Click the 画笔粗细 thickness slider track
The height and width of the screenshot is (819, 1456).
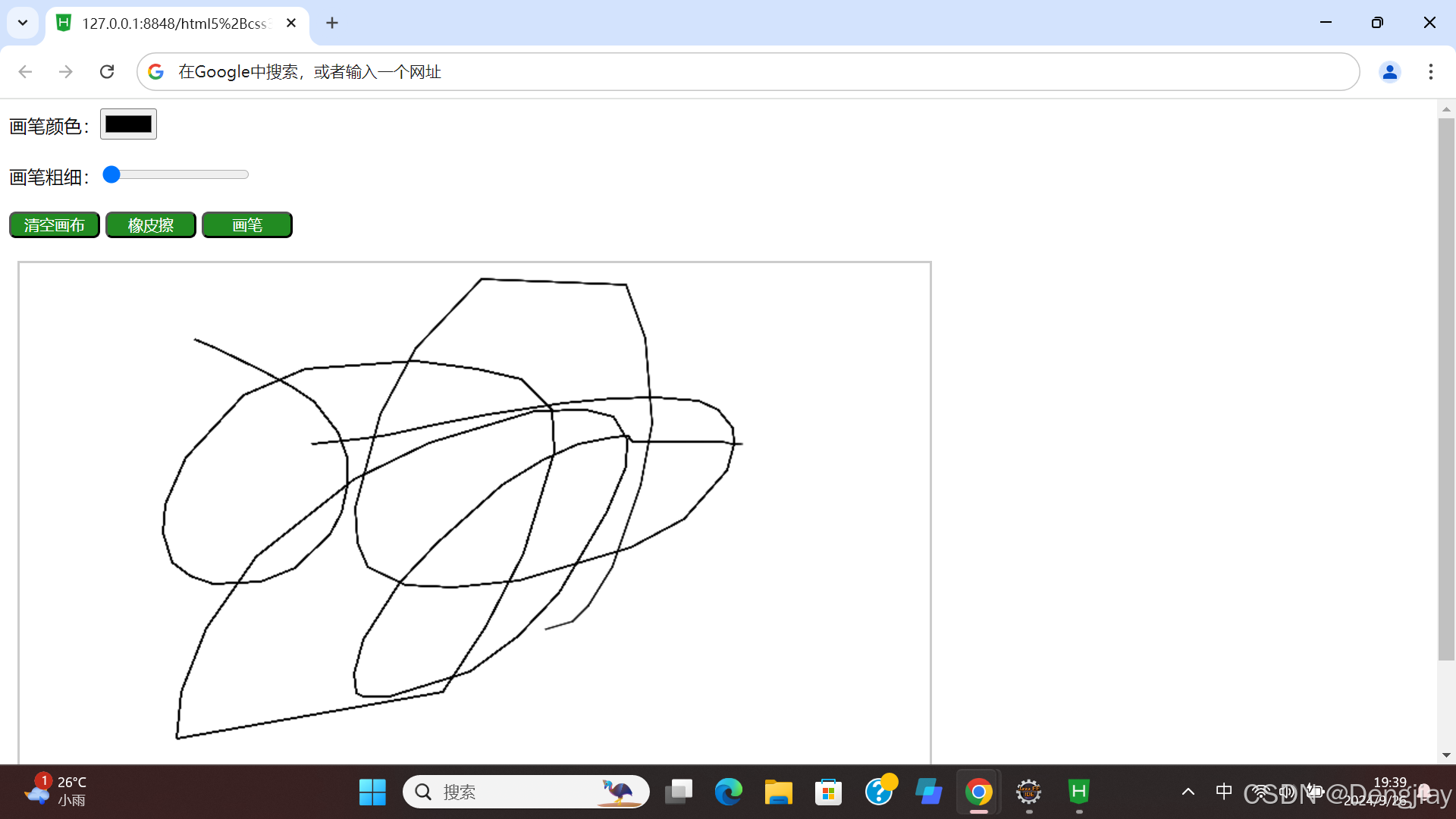coord(182,175)
